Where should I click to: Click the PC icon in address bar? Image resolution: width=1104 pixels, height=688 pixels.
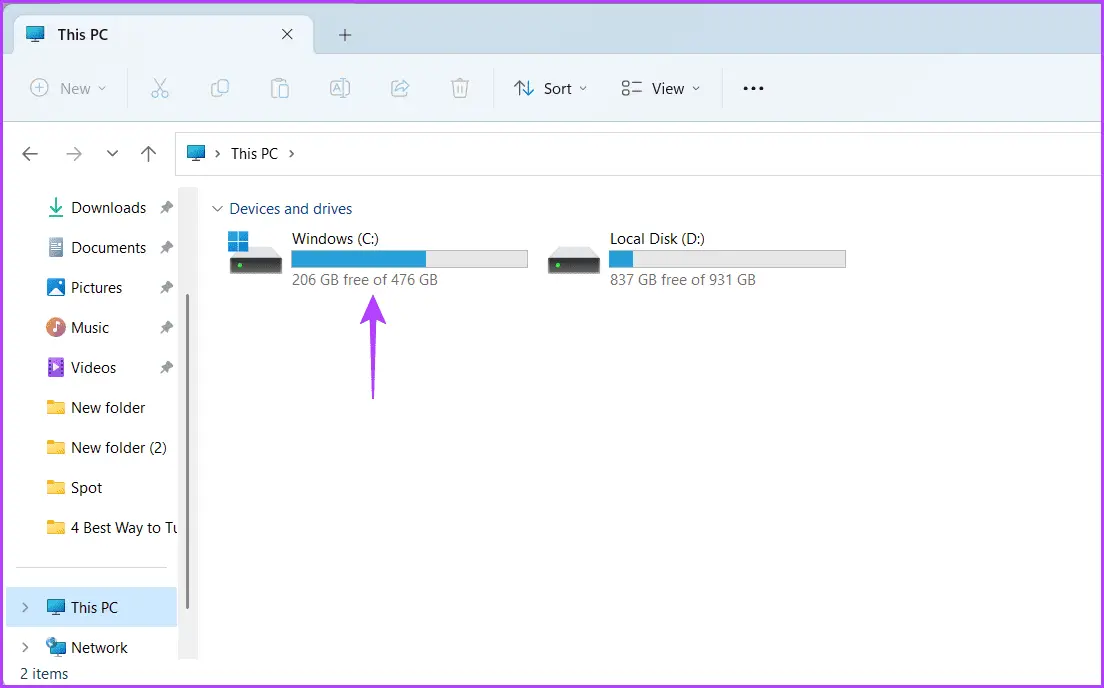(196, 154)
